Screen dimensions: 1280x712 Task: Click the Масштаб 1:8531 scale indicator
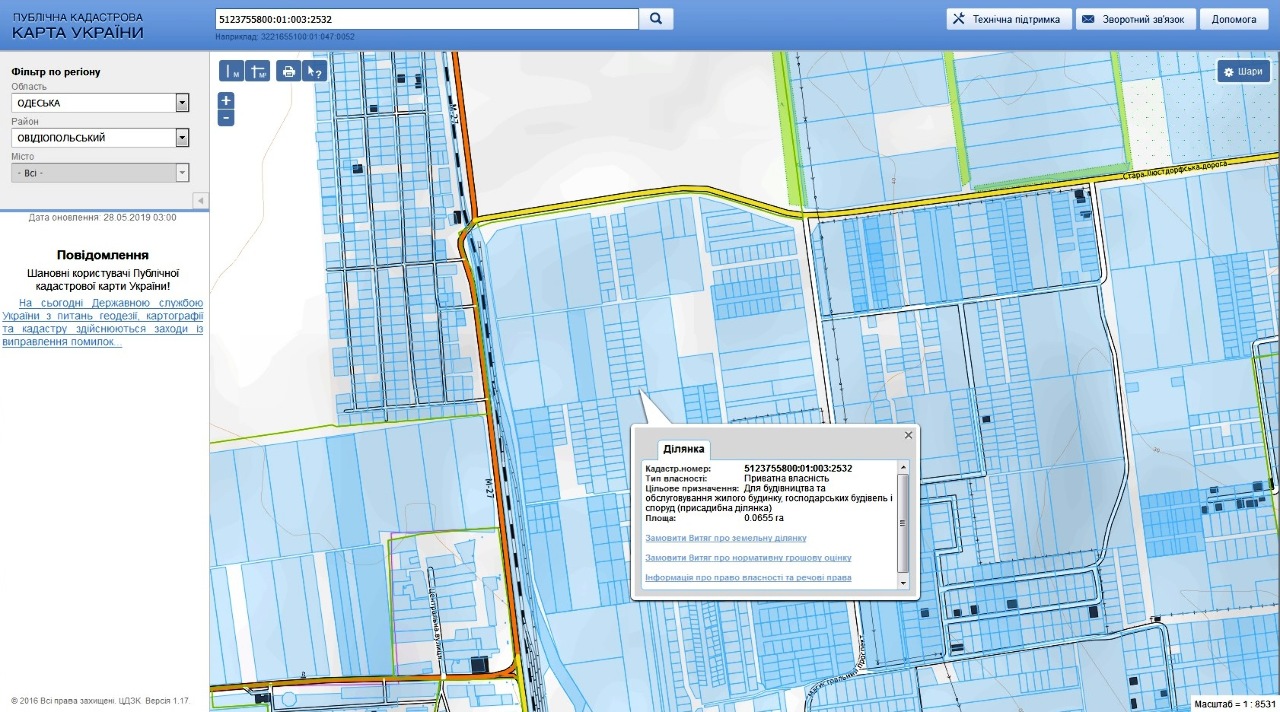click(x=1235, y=704)
